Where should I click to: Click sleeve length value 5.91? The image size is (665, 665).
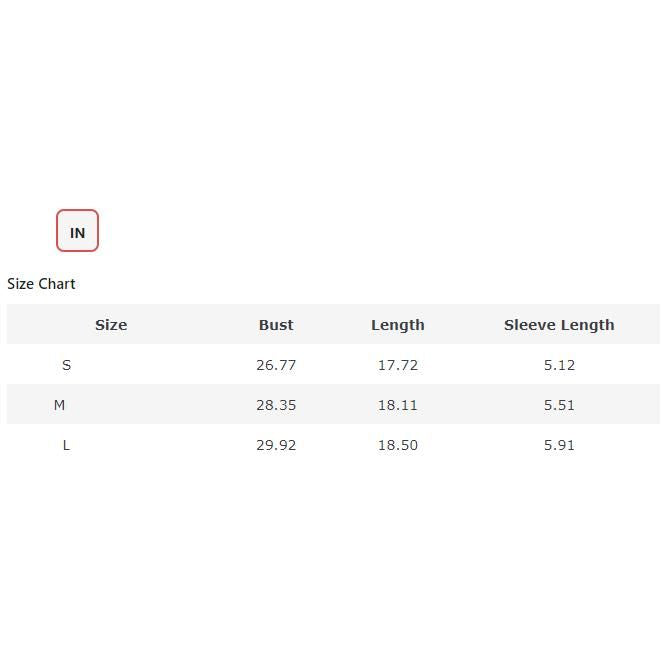coord(559,445)
